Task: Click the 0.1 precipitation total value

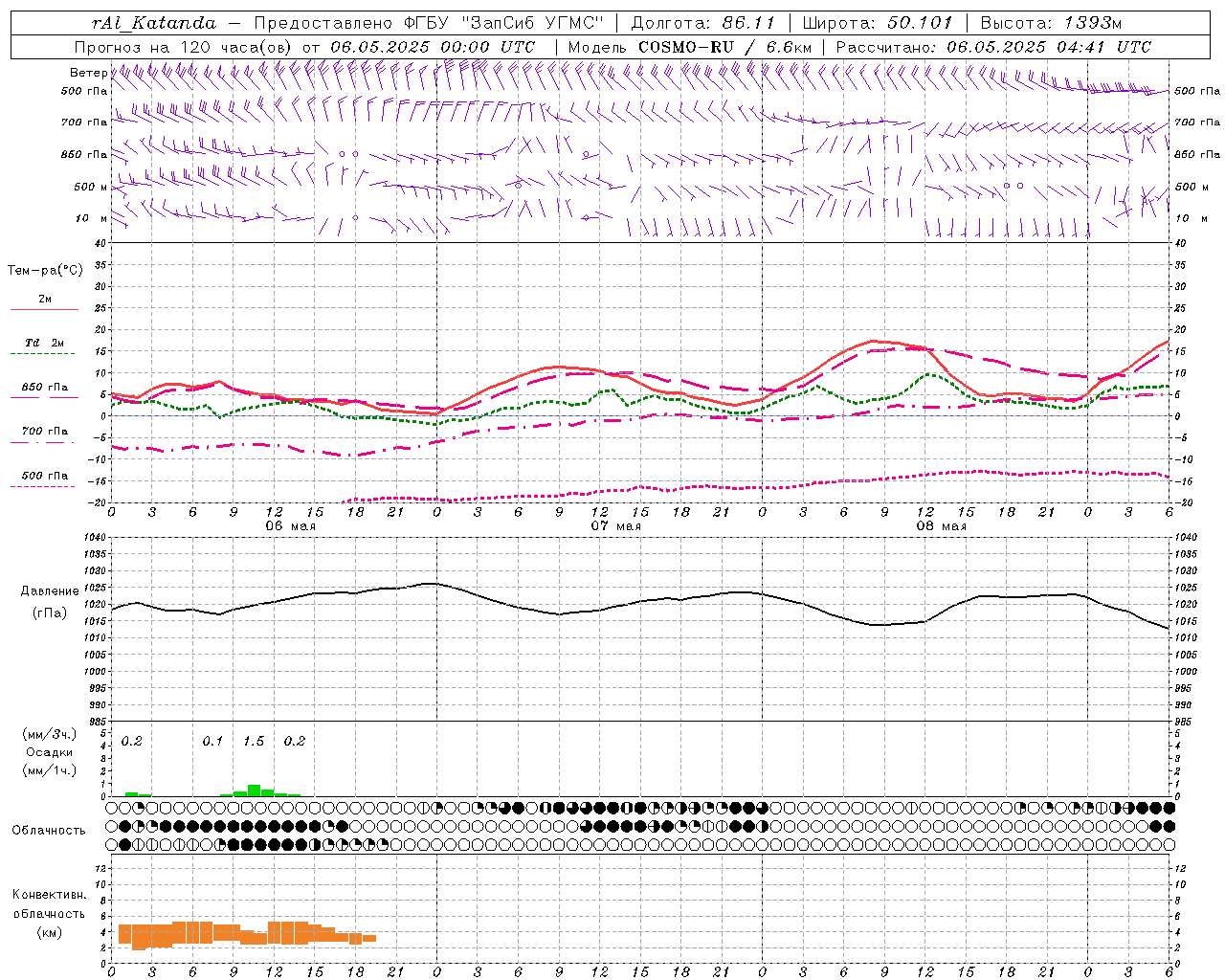Action: pos(212,742)
